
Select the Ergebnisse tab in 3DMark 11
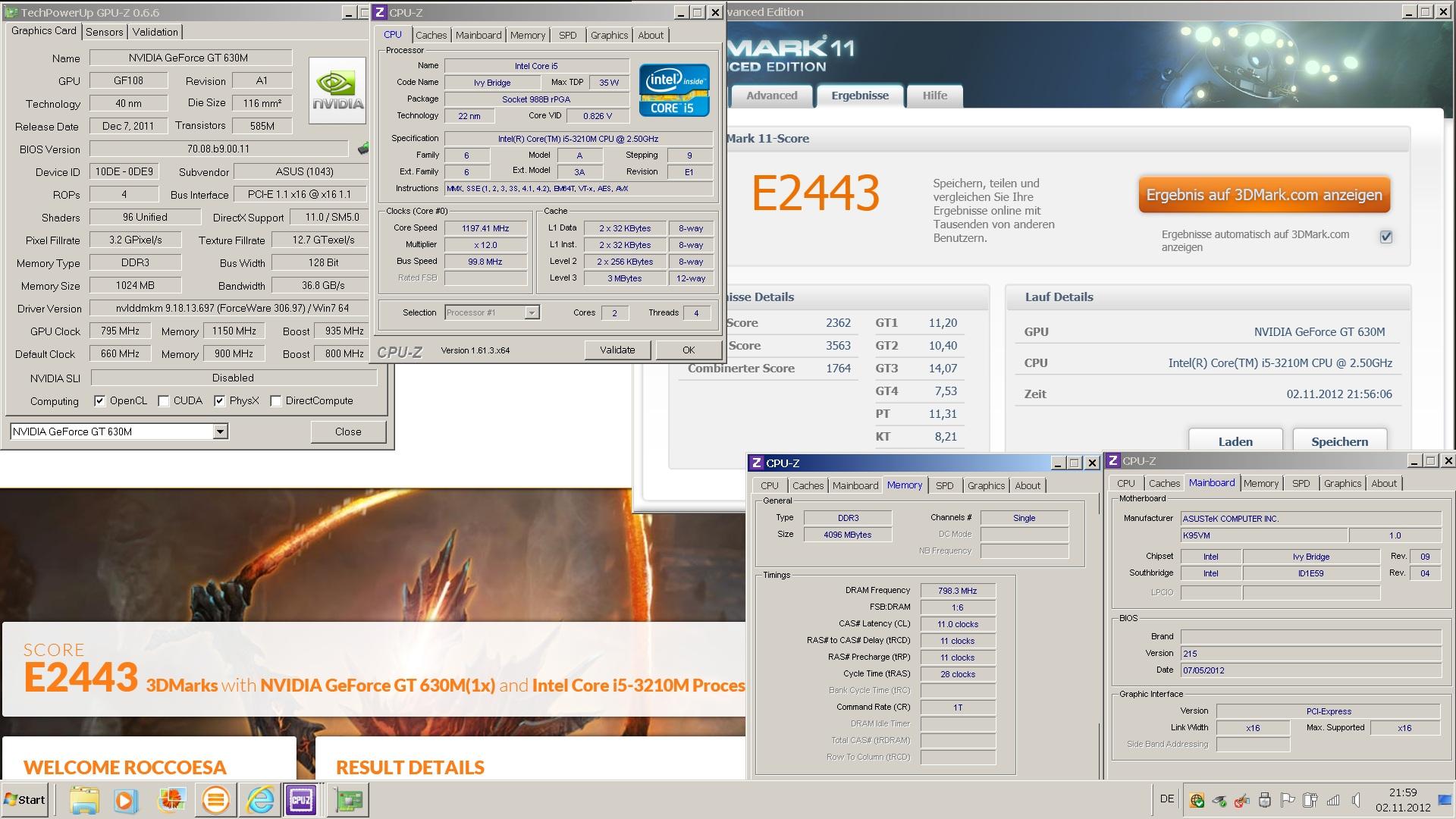coord(860,96)
